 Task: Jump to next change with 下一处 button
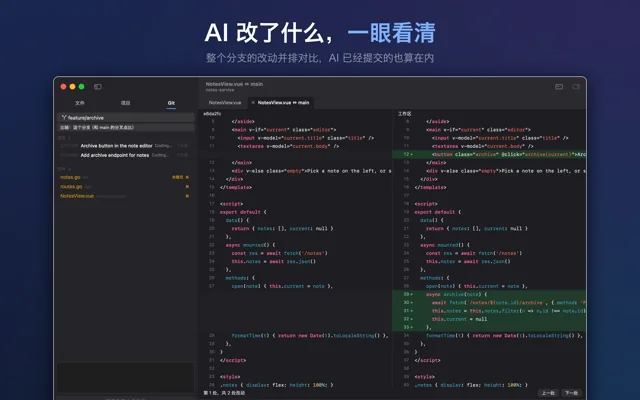click(571, 393)
